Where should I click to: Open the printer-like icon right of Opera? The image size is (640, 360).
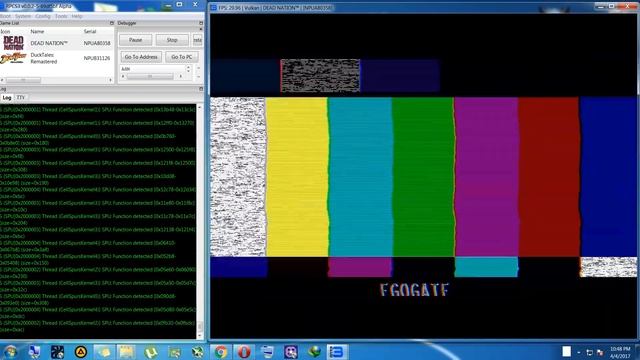[x=267, y=352]
